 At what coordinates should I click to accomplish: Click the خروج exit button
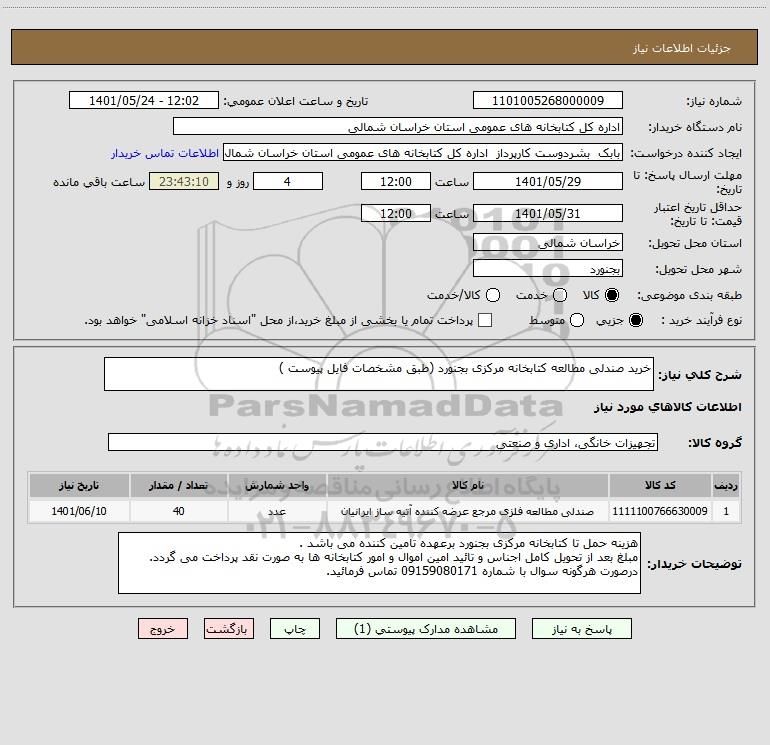(163, 629)
